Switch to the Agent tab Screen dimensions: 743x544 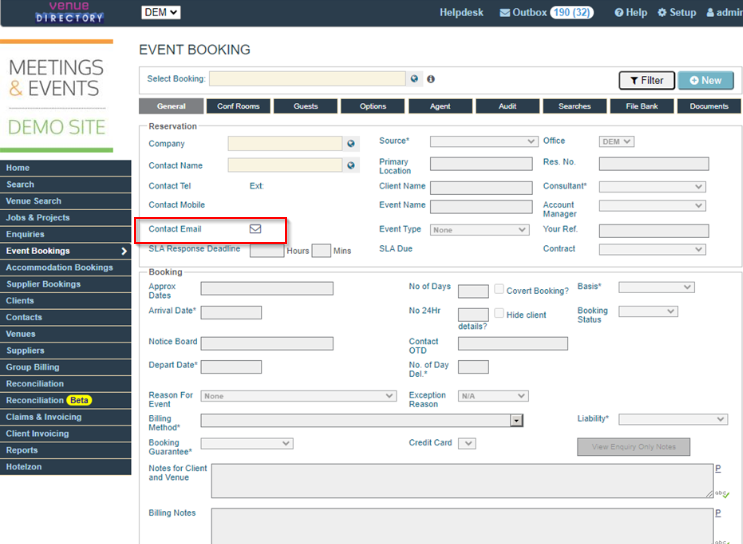point(440,106)
